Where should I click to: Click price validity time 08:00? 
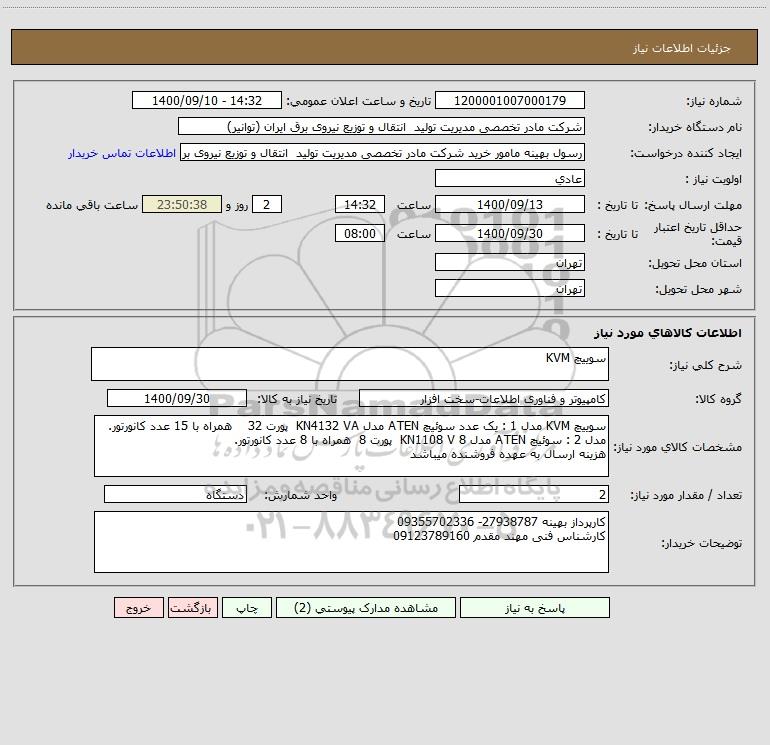pyautogui.click(x=359, y=233)
